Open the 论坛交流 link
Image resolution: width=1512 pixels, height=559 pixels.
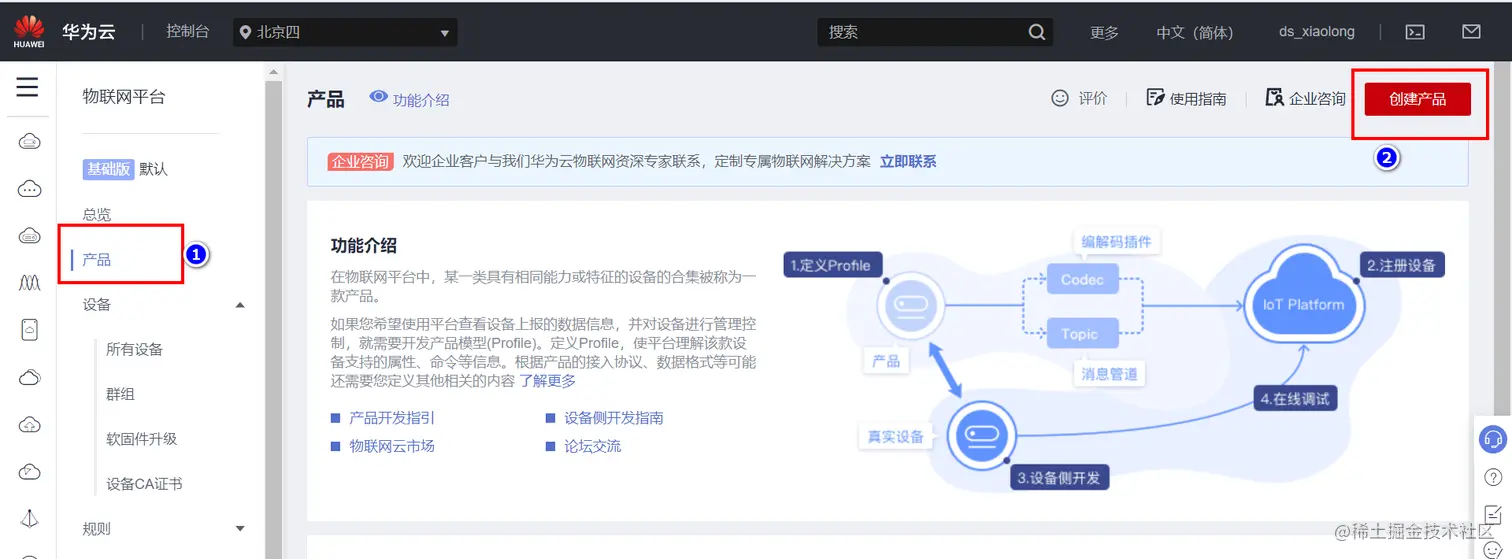coord(592,446)
